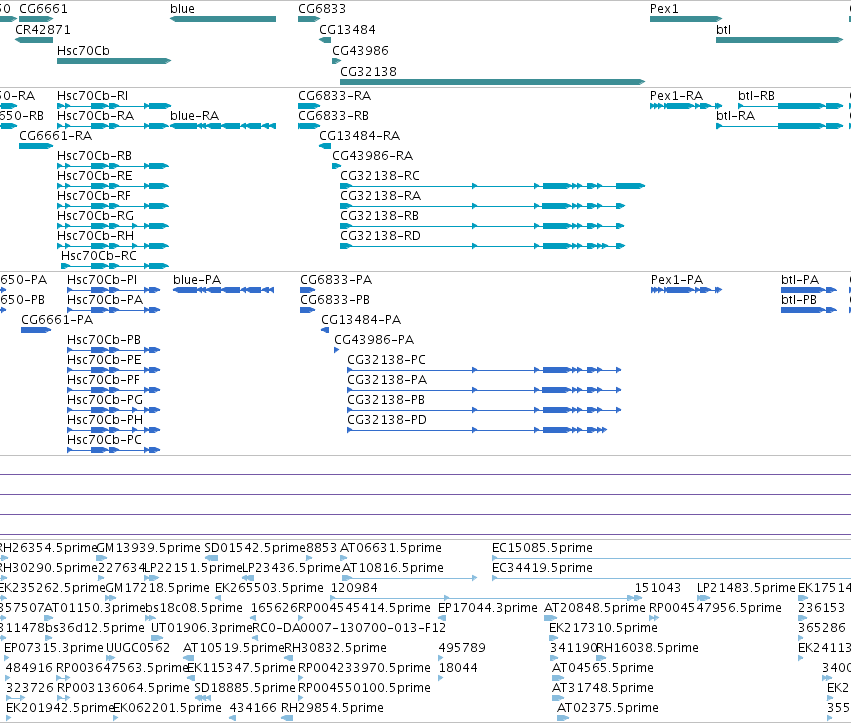This screenshot has width=851, height=723.
Task: Select EST AT02375.5prime
Action: (563, 718)
